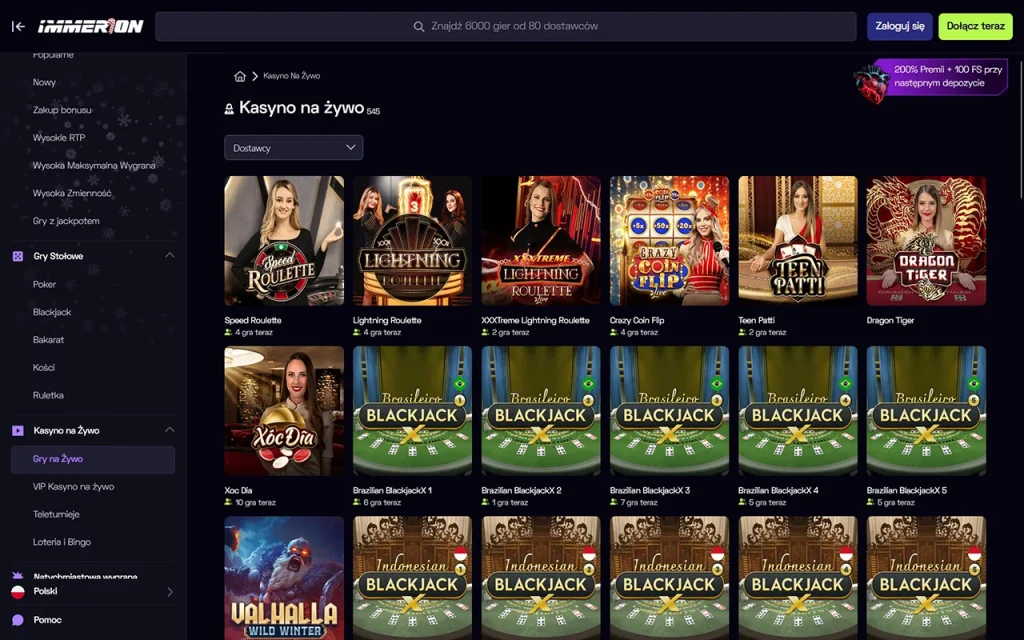
Task: Open the Natychmiastowa wygrana sidebar section
Action: point(85,577)
